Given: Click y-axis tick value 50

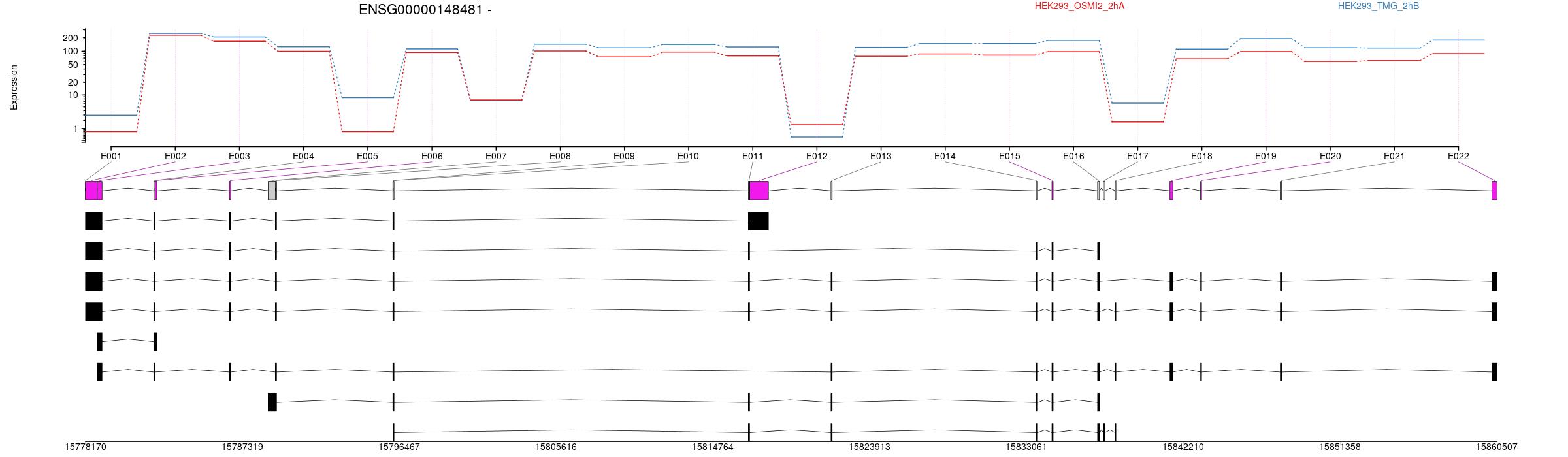Looking at the screenshot, I should (x=73, y=65).
